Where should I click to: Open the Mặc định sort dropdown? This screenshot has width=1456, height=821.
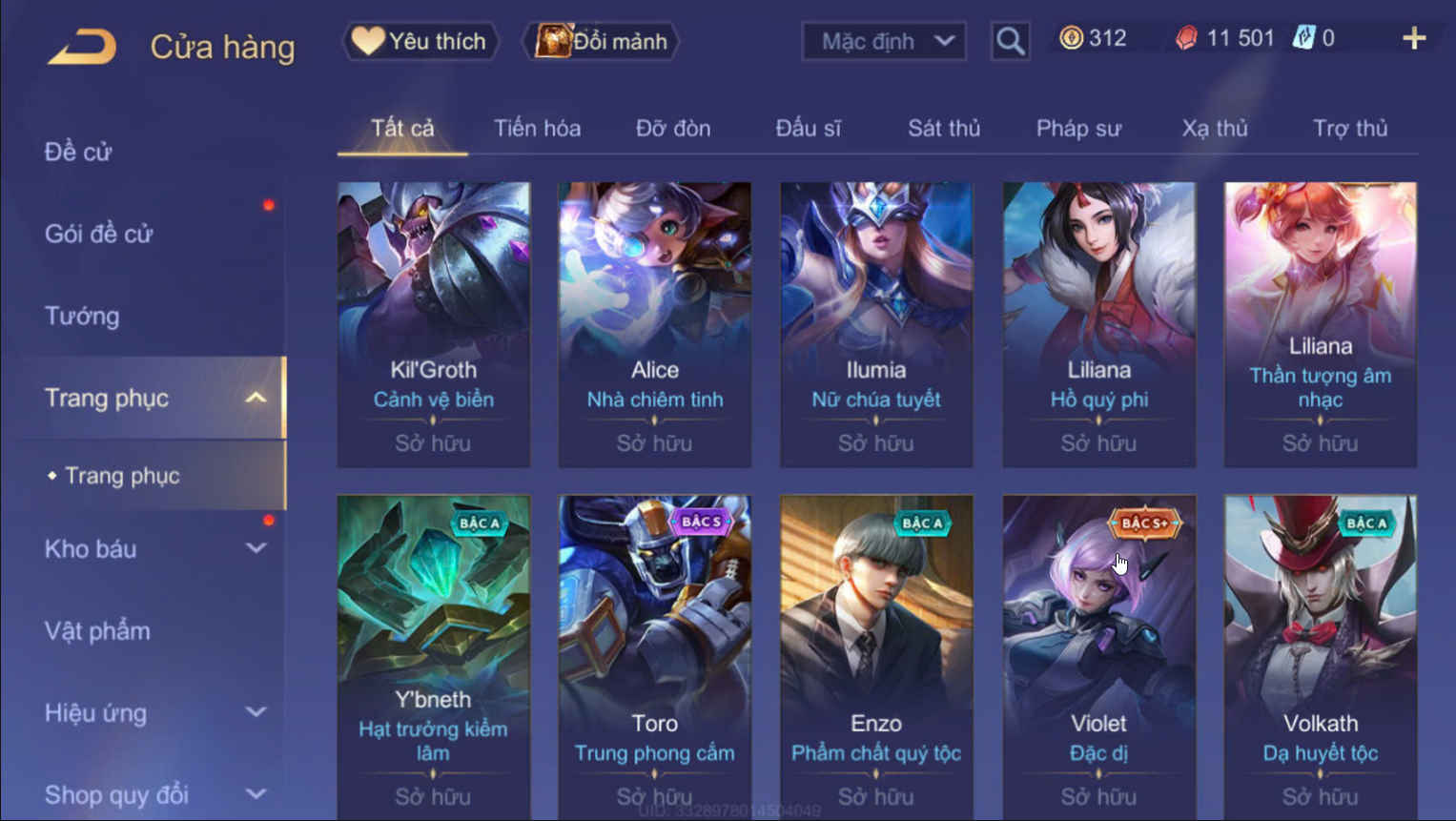click(x=884, y=41)
